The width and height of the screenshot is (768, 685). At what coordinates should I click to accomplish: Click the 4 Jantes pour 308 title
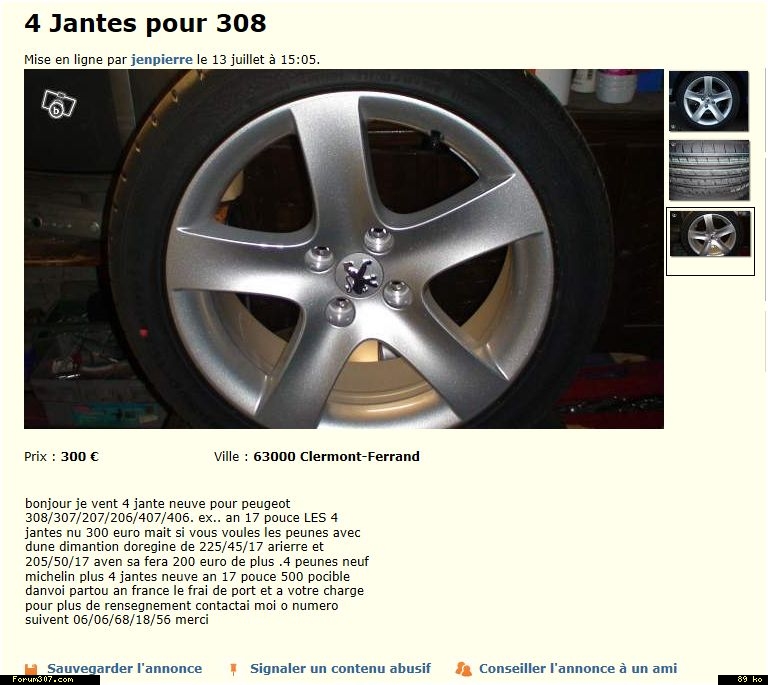pos(145,23)
